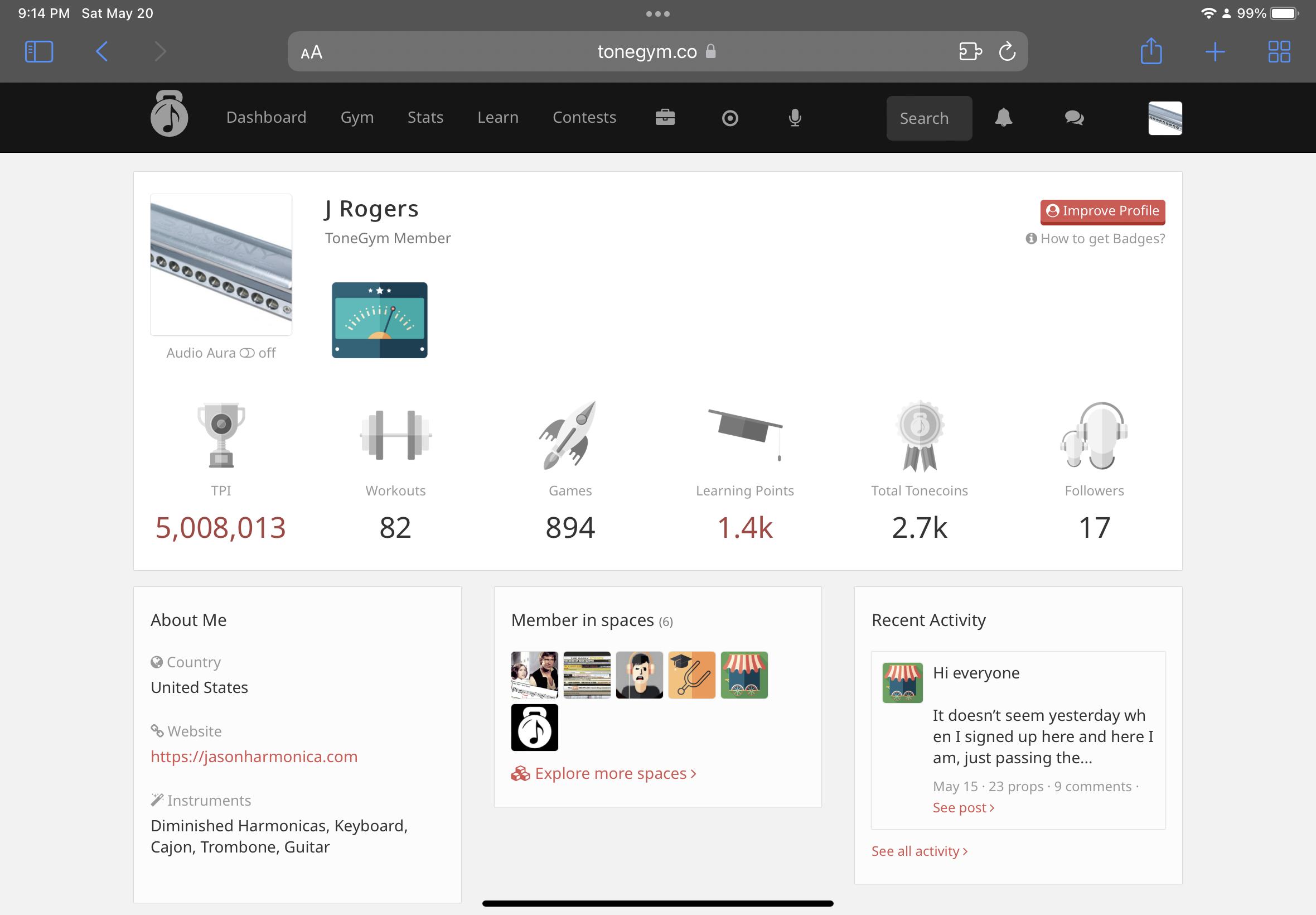Open See post on the Hi everyone activity
The image size is (1316, 915).
click(963, 807)
